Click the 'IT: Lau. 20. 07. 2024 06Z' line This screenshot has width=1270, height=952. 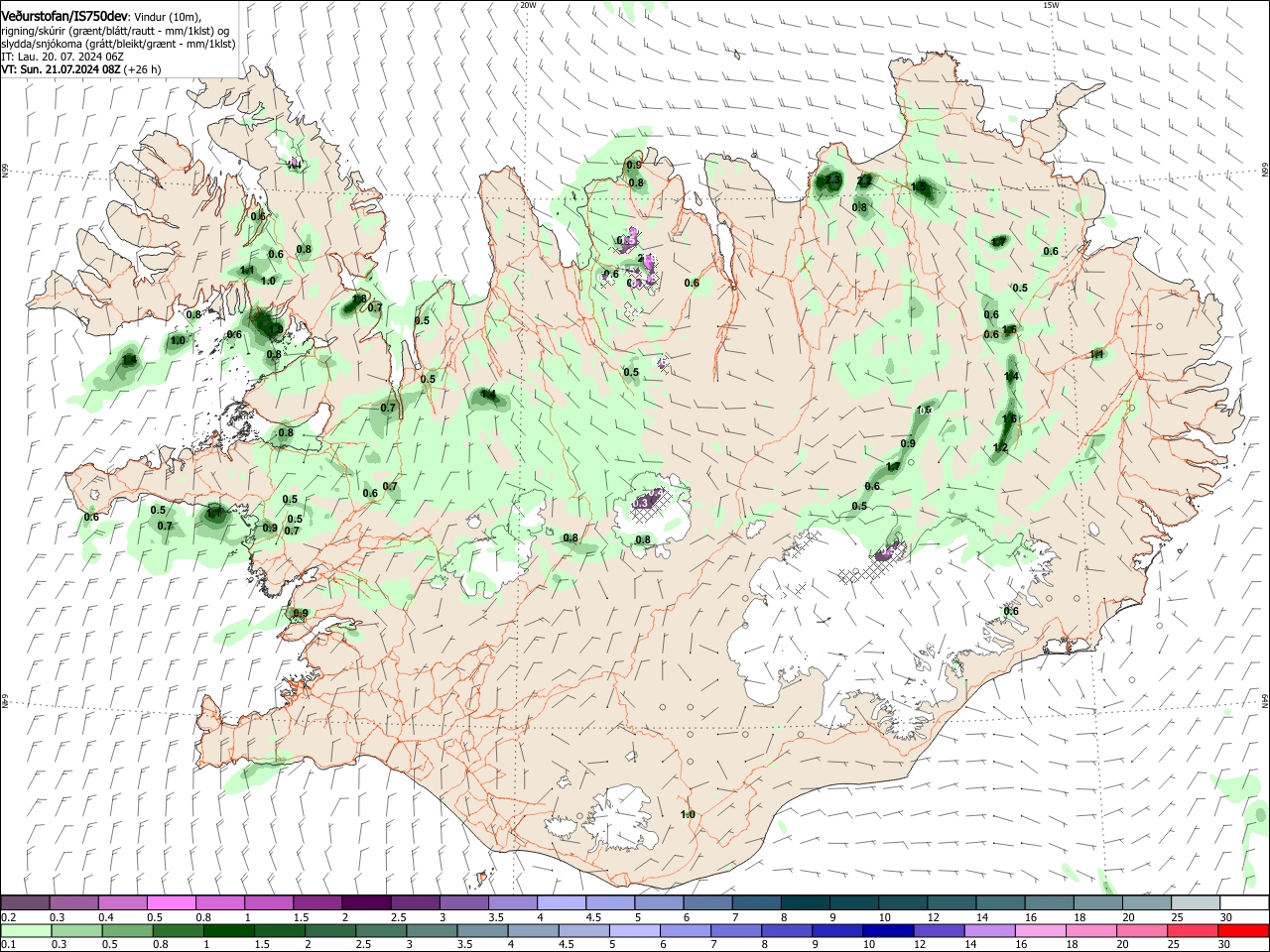click(63, 57)
